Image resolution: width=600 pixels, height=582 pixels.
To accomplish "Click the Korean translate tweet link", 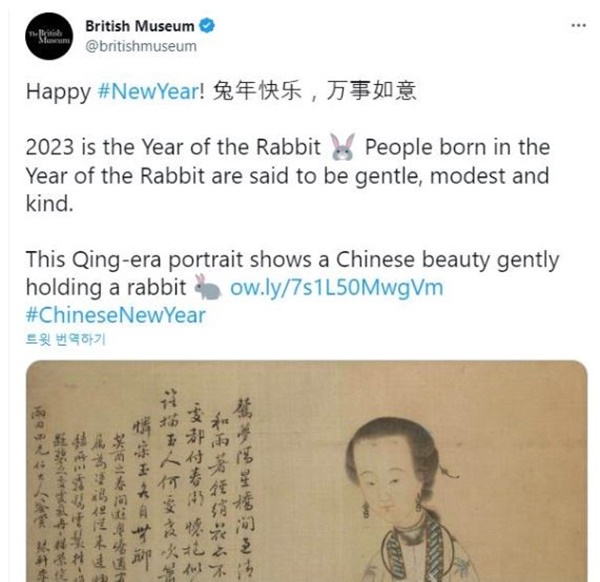I will (65, 339).
